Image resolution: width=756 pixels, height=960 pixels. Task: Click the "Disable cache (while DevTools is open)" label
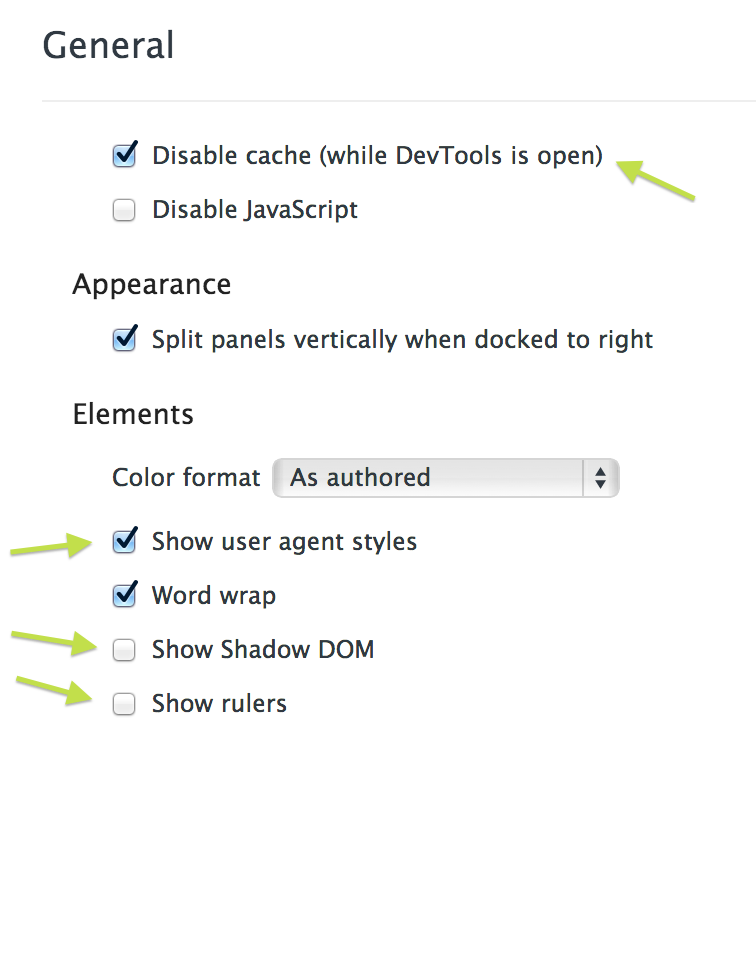pos(377,156)
